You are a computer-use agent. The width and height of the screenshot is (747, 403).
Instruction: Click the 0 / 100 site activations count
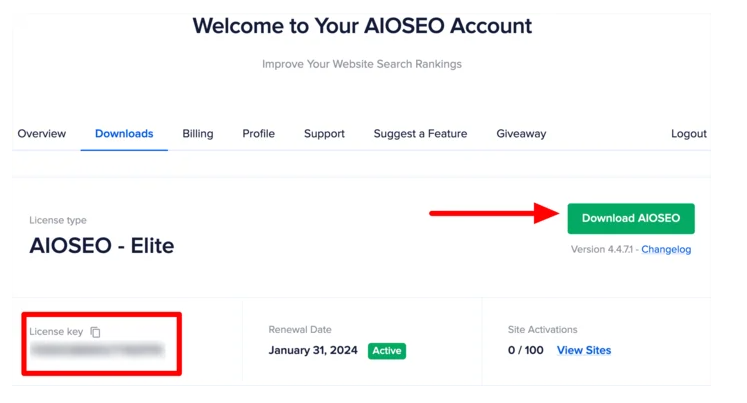pos(526,350)
